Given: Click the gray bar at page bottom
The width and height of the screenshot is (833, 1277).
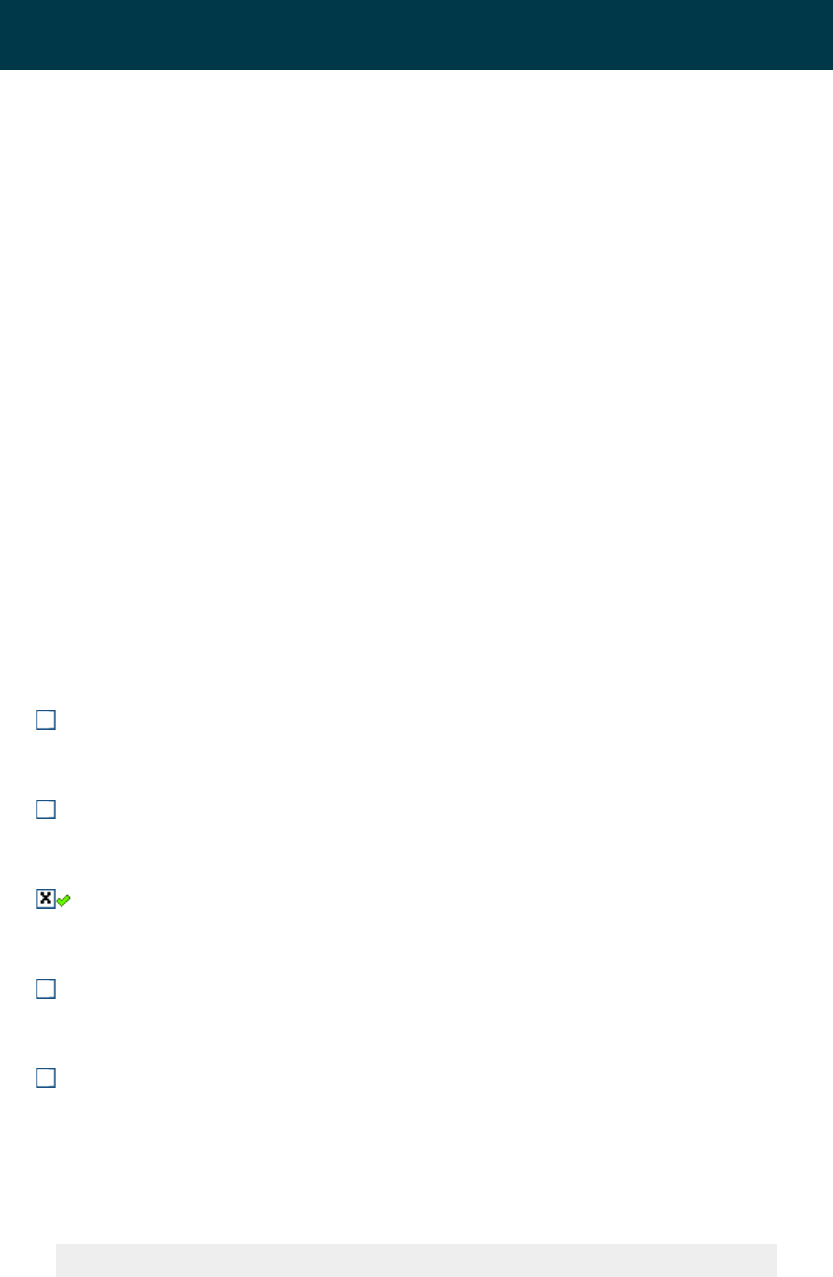Looking at the screenshot, I should pyautogui.click(x=416, y=1260).
